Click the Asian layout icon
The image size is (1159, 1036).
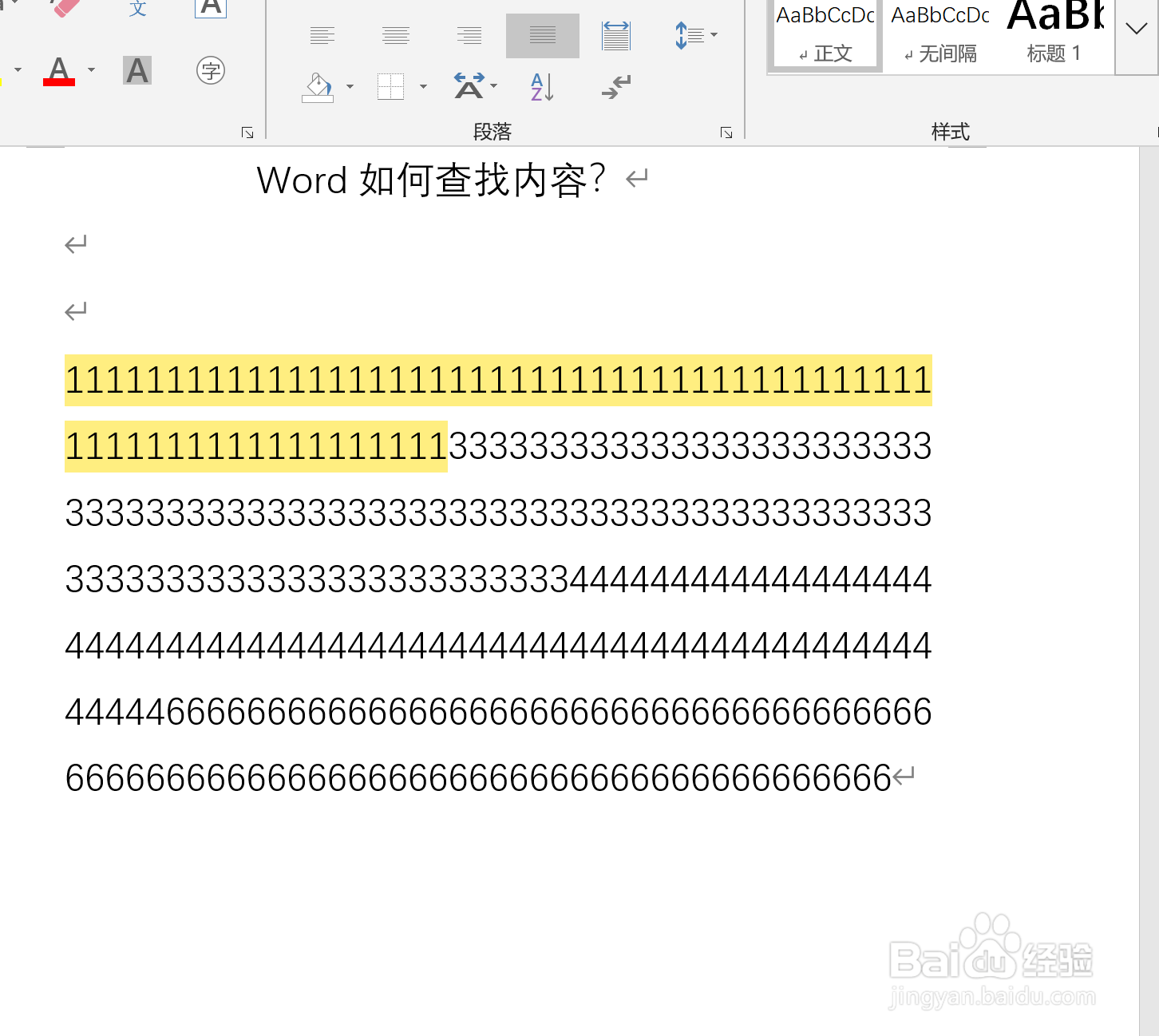coord(469,86)
